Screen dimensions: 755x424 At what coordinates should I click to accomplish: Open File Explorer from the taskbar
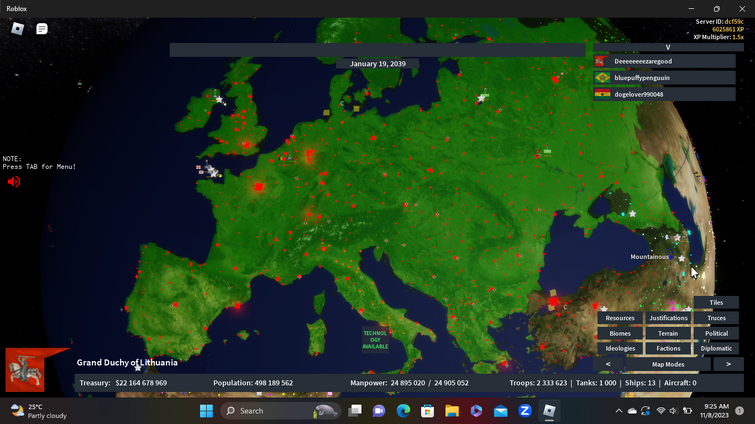click(x=452, y=411)
